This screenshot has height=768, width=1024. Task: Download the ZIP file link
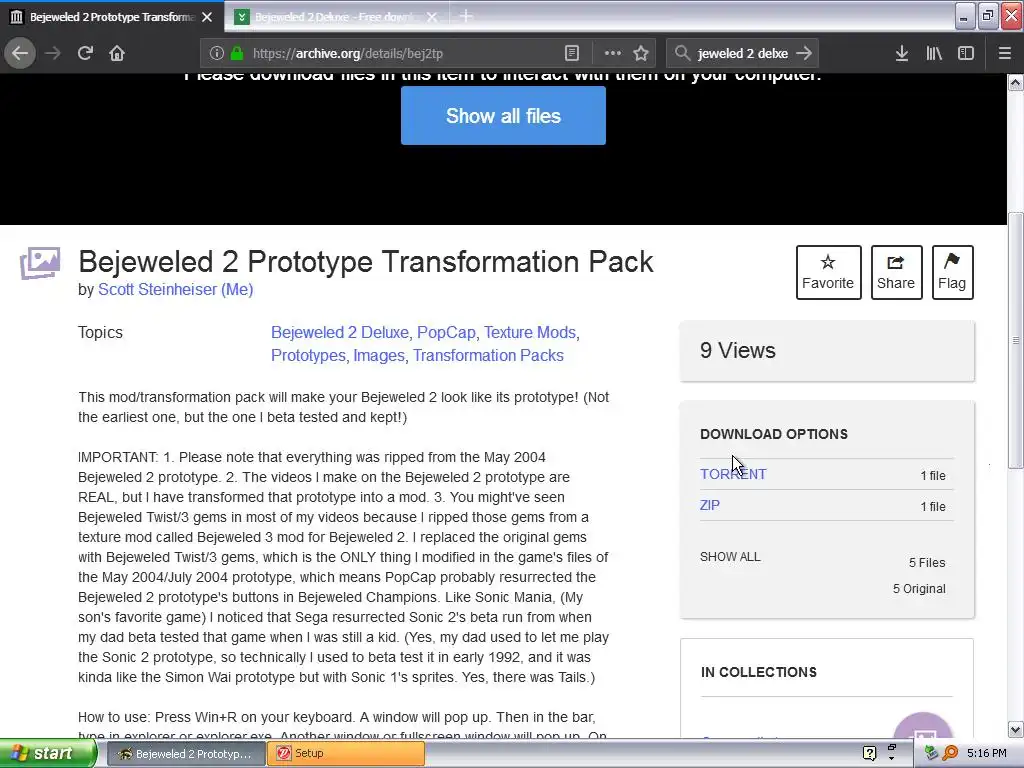pos(710,505)
